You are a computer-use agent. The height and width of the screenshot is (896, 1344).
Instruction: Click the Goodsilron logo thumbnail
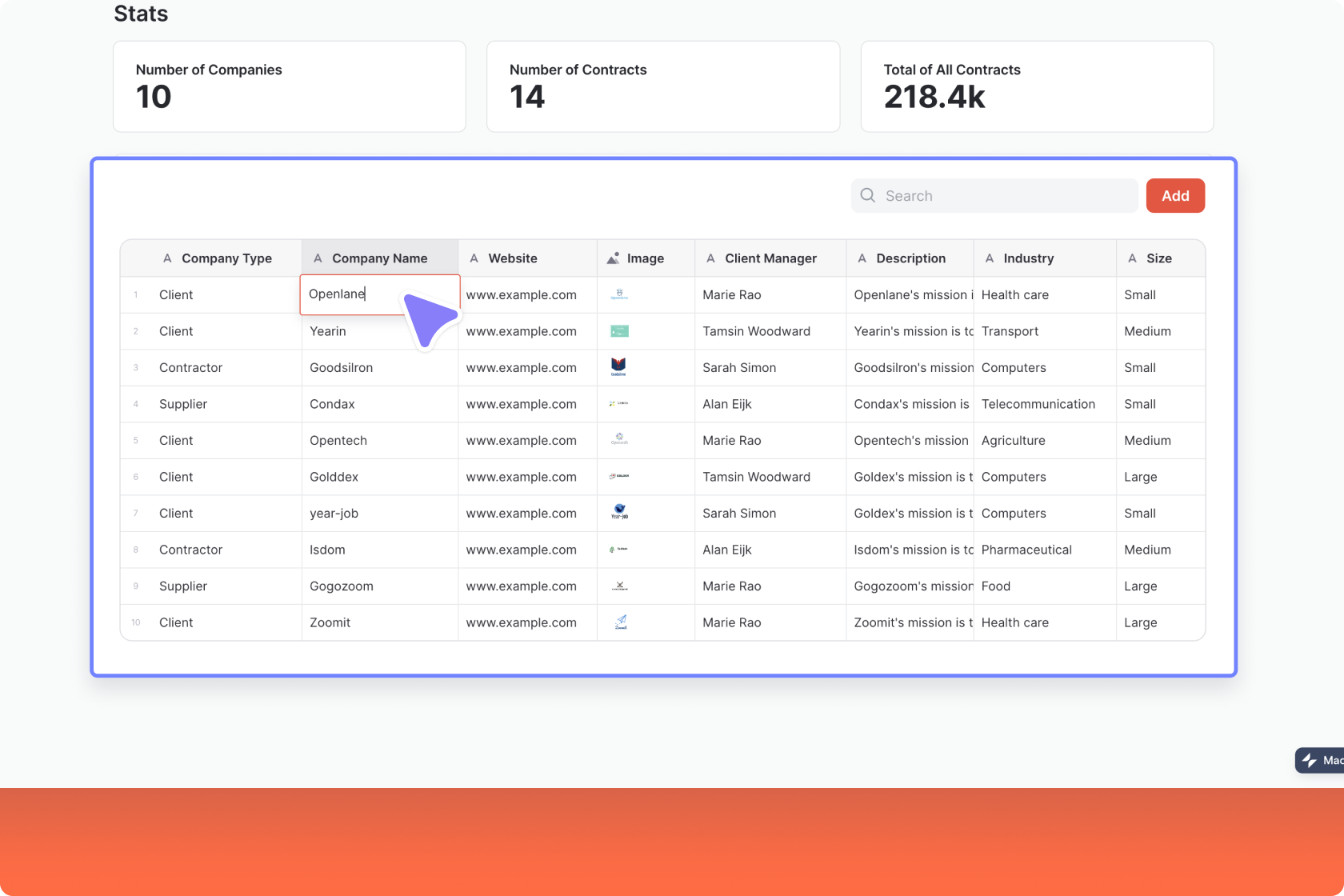[619, 367]
